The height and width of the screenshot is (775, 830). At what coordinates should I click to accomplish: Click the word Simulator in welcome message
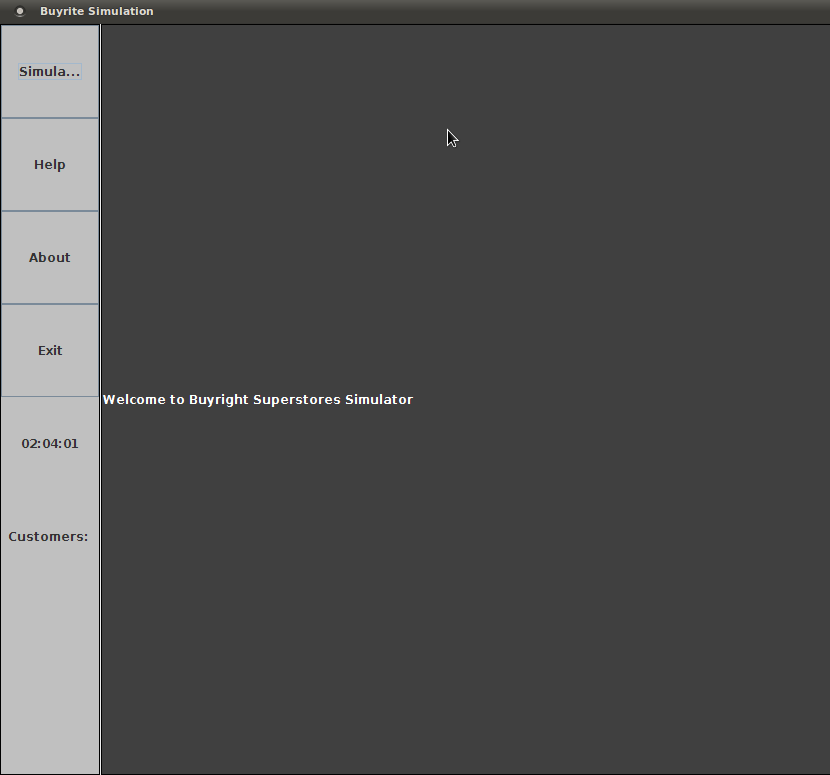tap(379, 400)
